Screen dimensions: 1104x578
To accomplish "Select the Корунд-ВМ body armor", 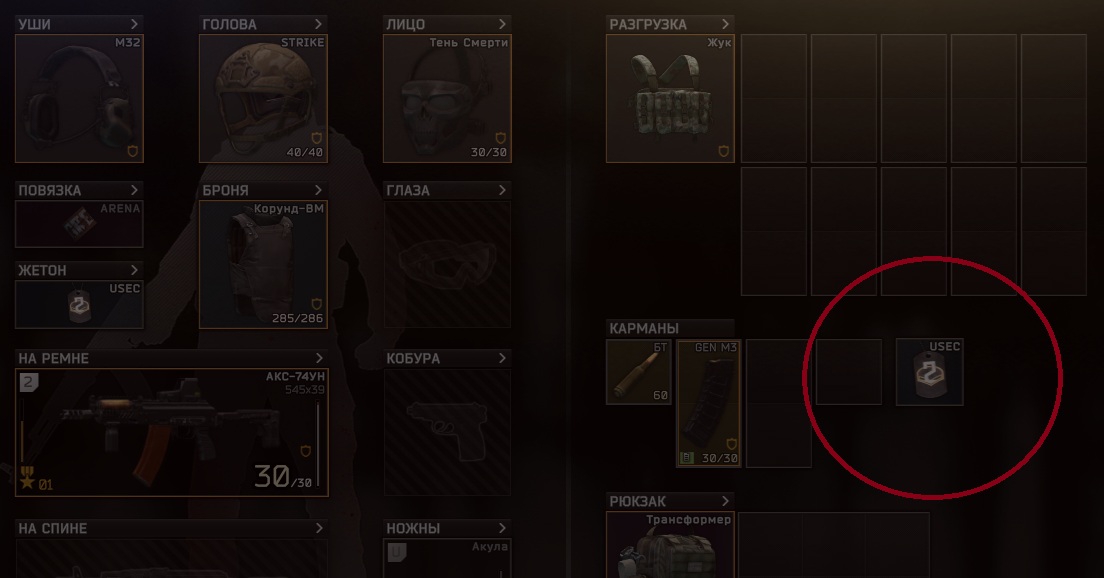I will [x=263, y=265].
